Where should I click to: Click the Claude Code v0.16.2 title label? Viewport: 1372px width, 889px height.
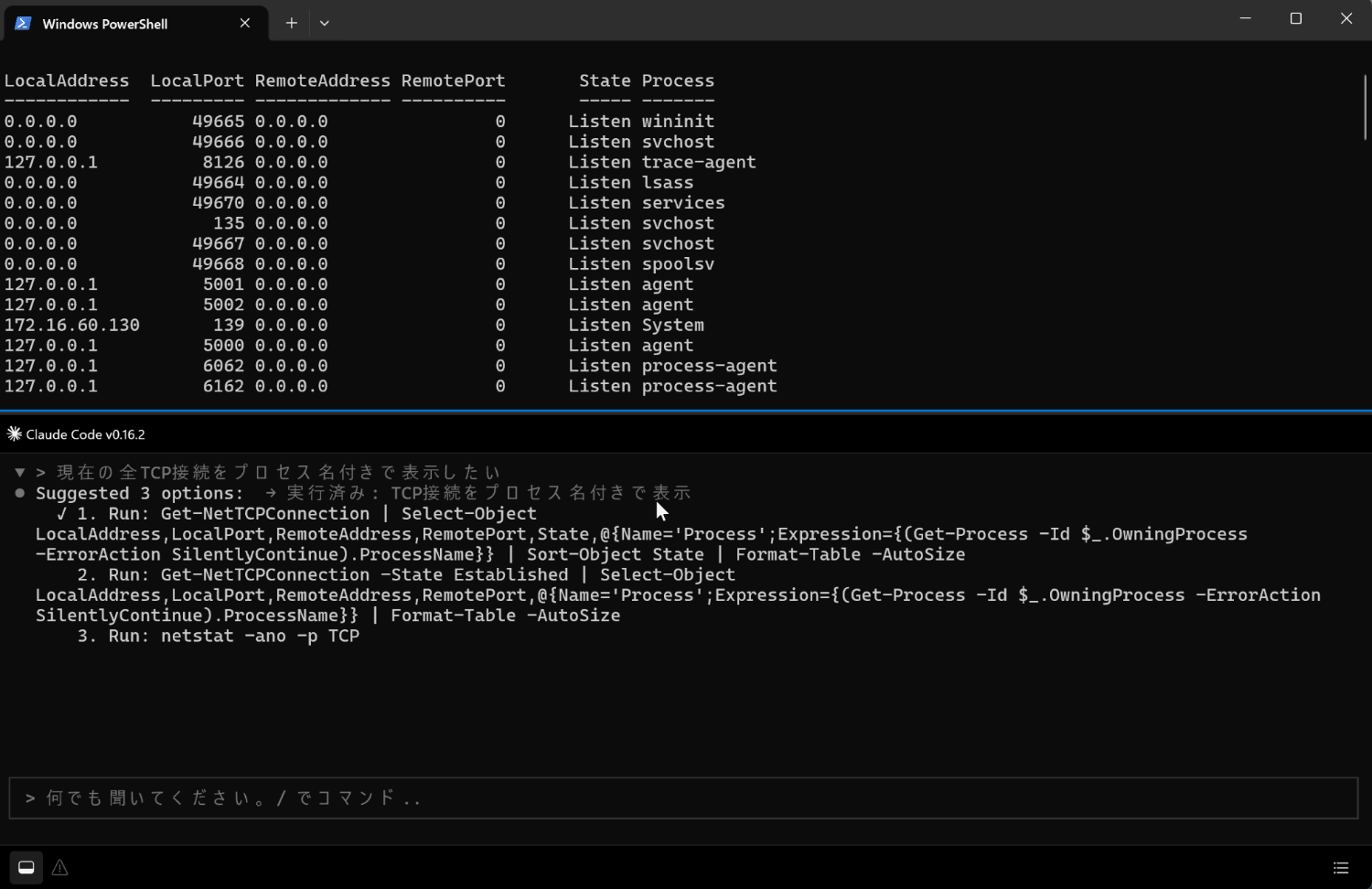coord(85,434)
